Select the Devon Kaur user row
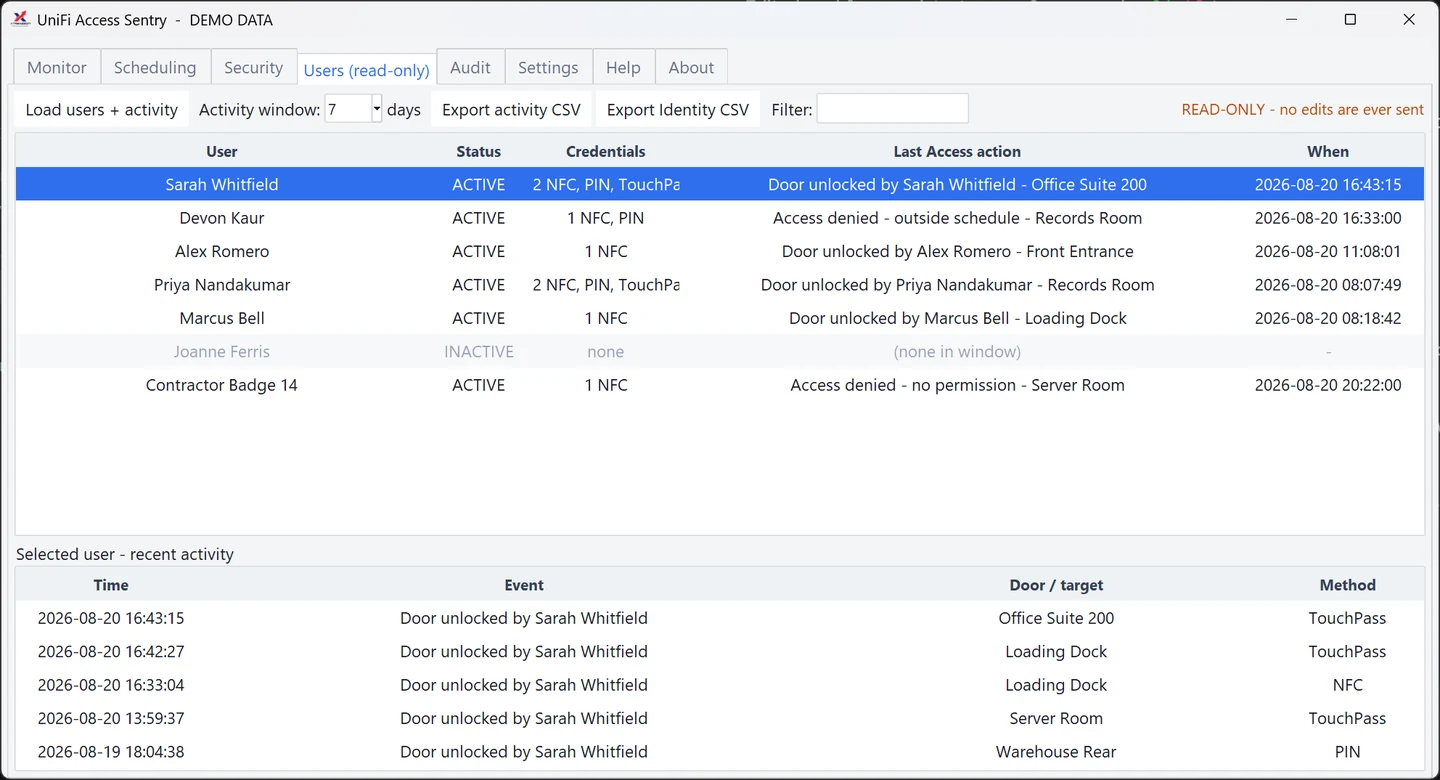This screenshot has height=780, width=1440. coord(720,218)
